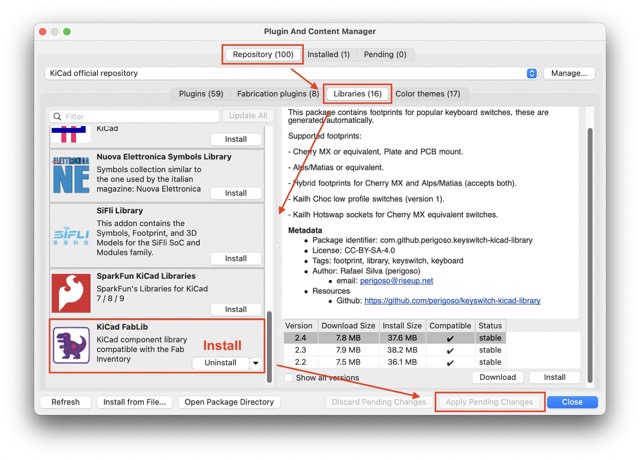Click the Manage... button
The image size is (640, 460).
[569, 73]
